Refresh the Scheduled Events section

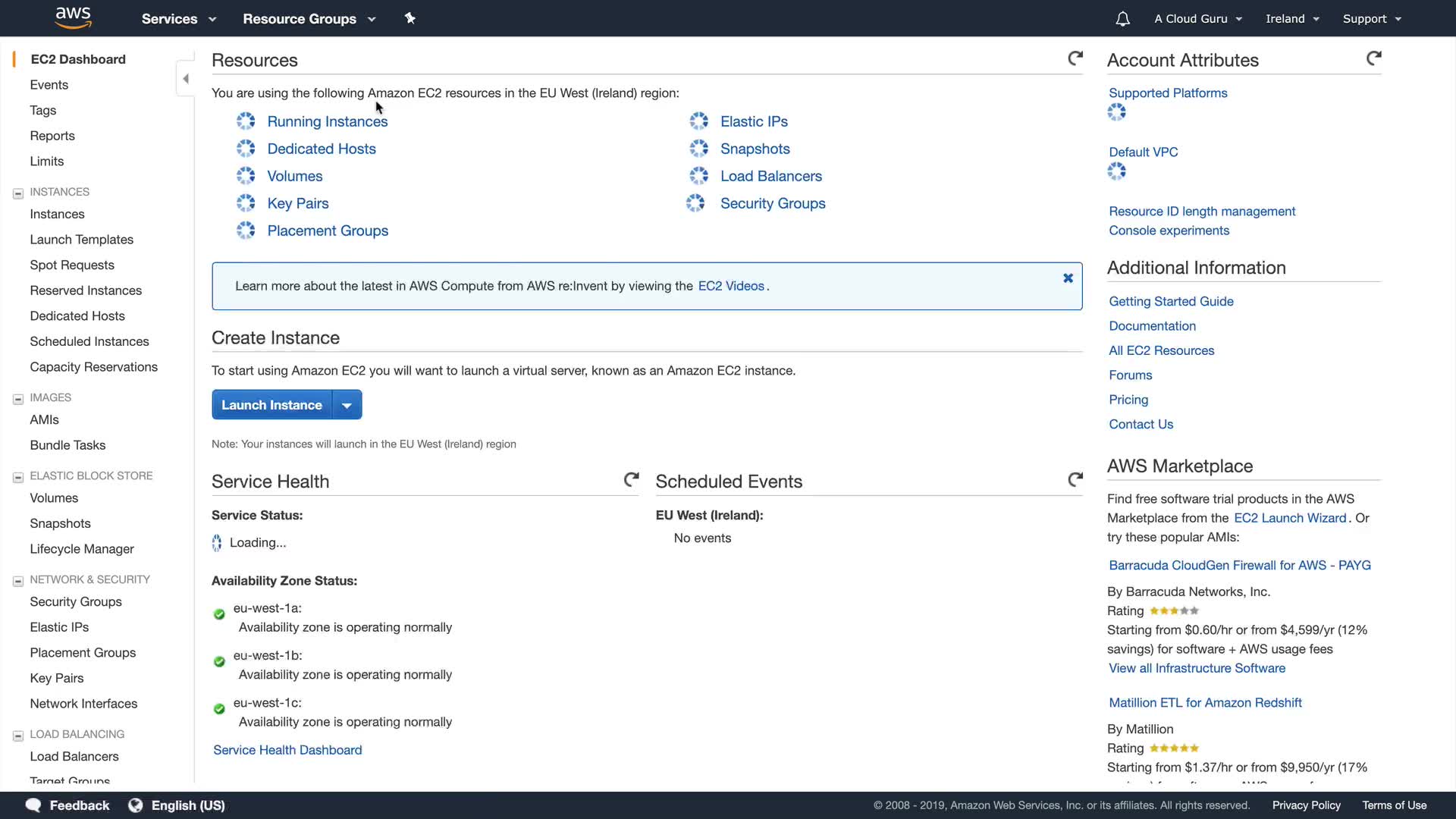coord(1075,479)
